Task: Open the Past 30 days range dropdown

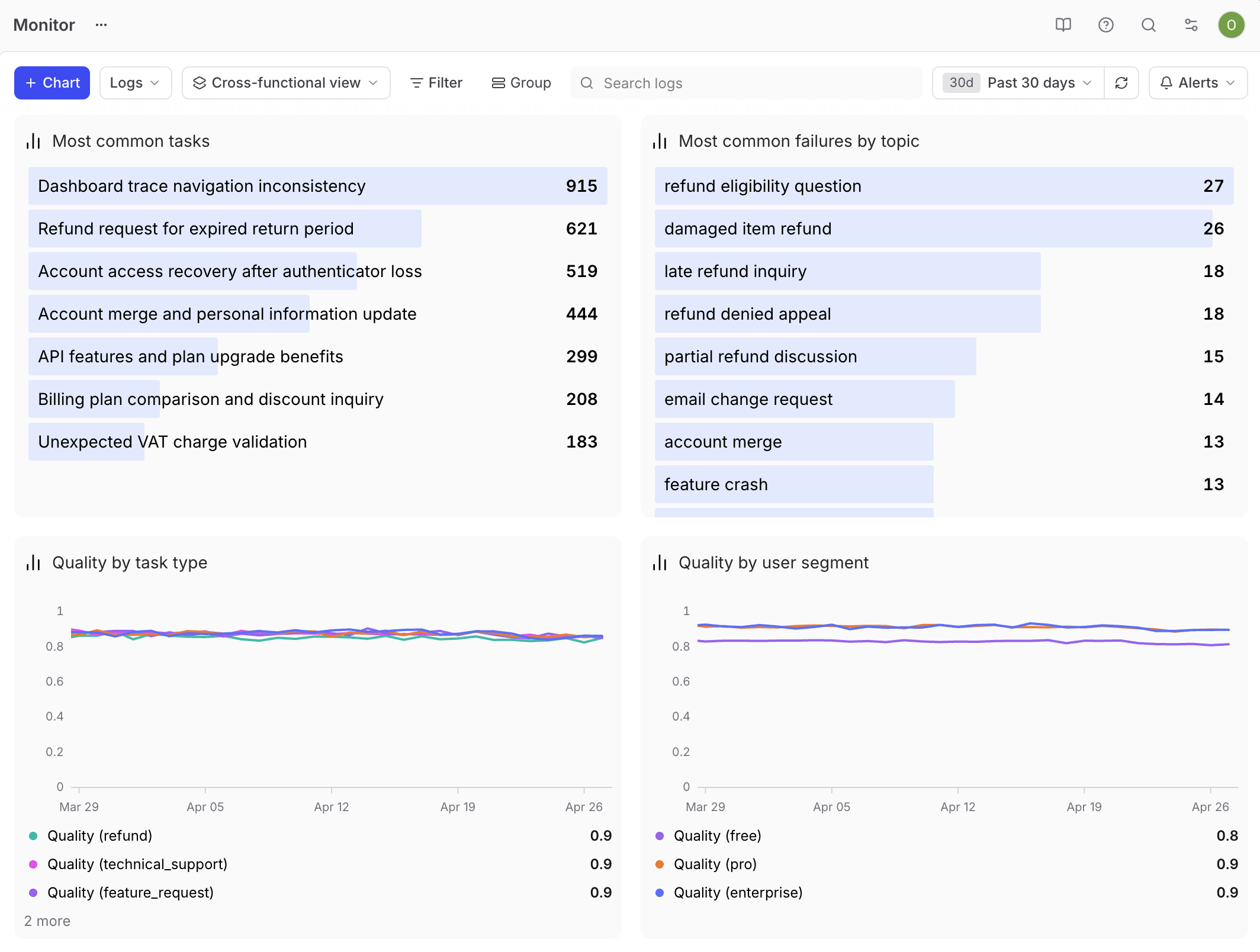Action: pyautogui.click(x=1017, y=83)
